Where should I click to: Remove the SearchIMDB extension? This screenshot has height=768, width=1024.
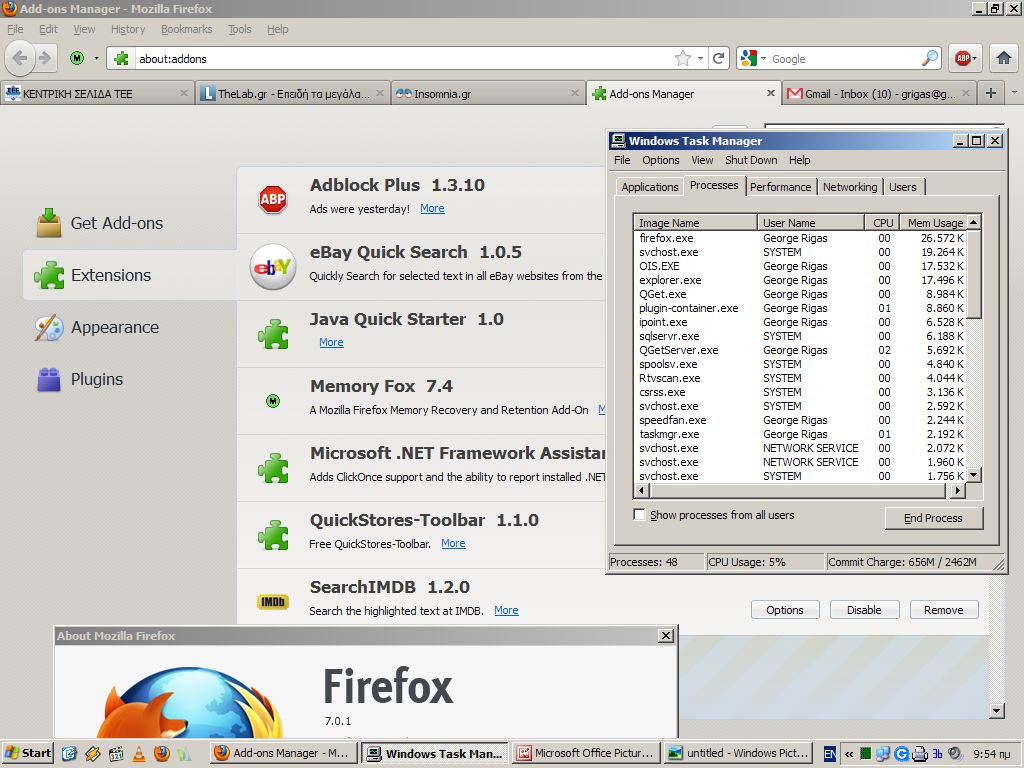pyautogui.click(x=944, y=610)
